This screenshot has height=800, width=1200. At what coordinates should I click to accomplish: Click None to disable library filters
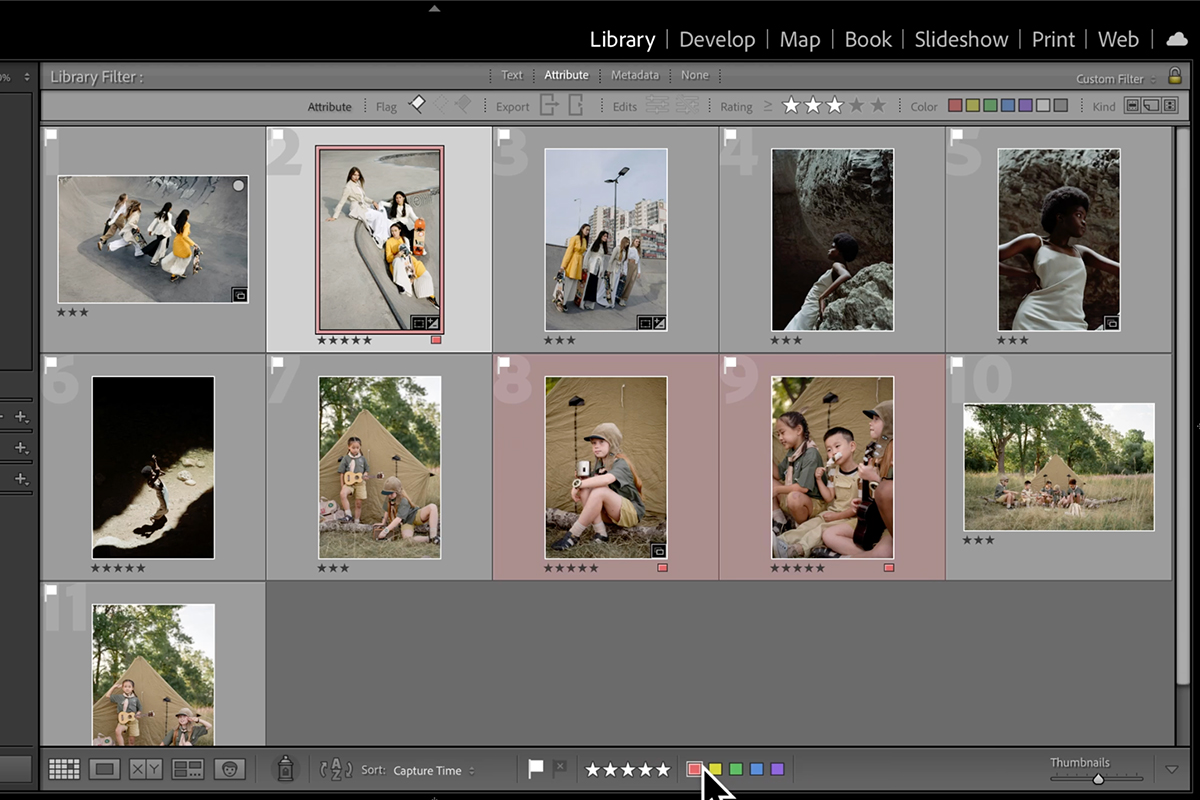695,75
